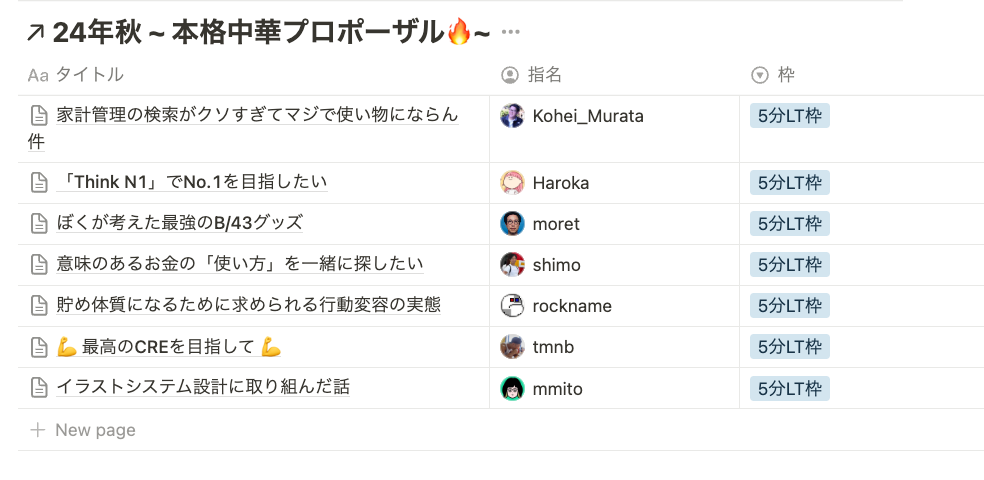Click shimo's avatar icon
The height and width of the screenshot is (480, 984).
coord(512,265)
